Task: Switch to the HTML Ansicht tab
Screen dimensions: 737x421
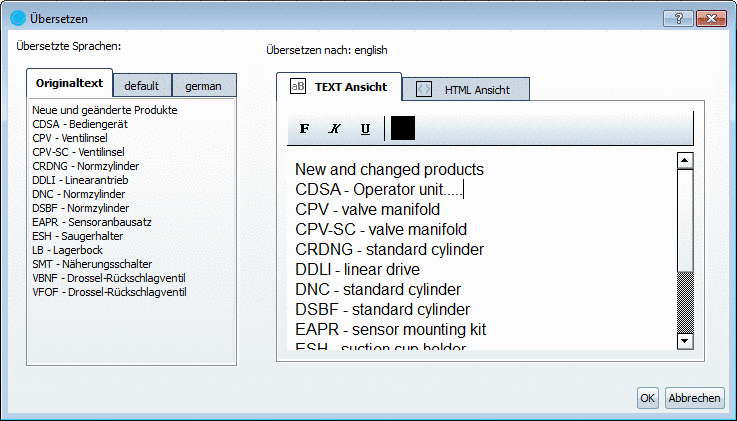Action: click(x=466, y=90)
